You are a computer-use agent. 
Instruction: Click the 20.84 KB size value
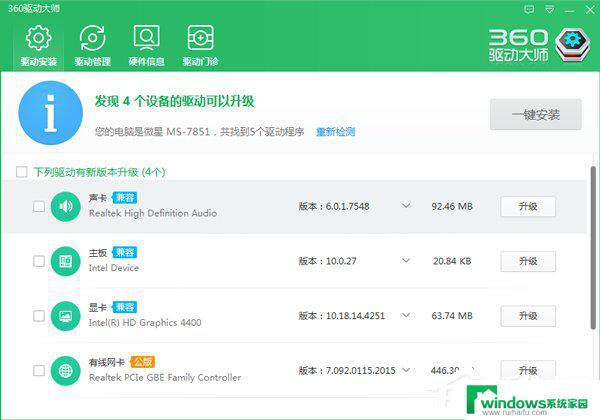(452, 261)
